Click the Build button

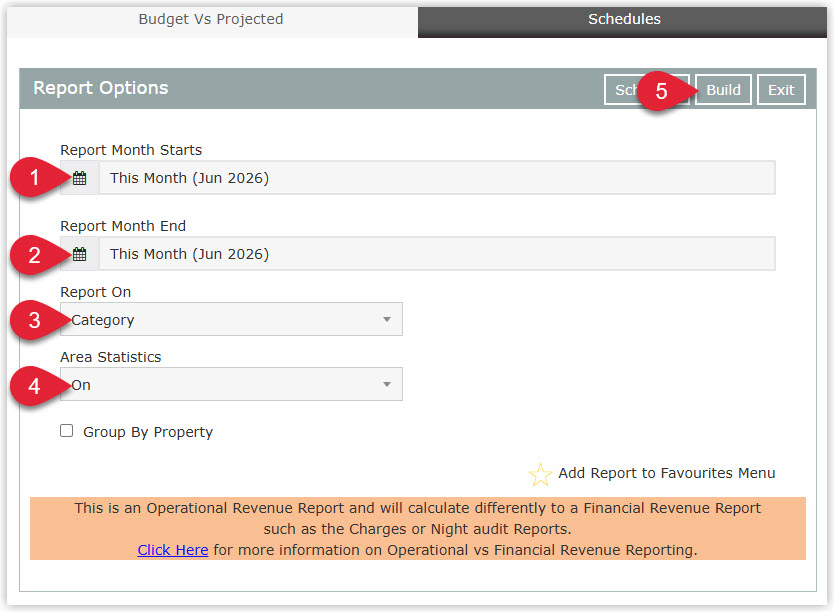[723, 89]
